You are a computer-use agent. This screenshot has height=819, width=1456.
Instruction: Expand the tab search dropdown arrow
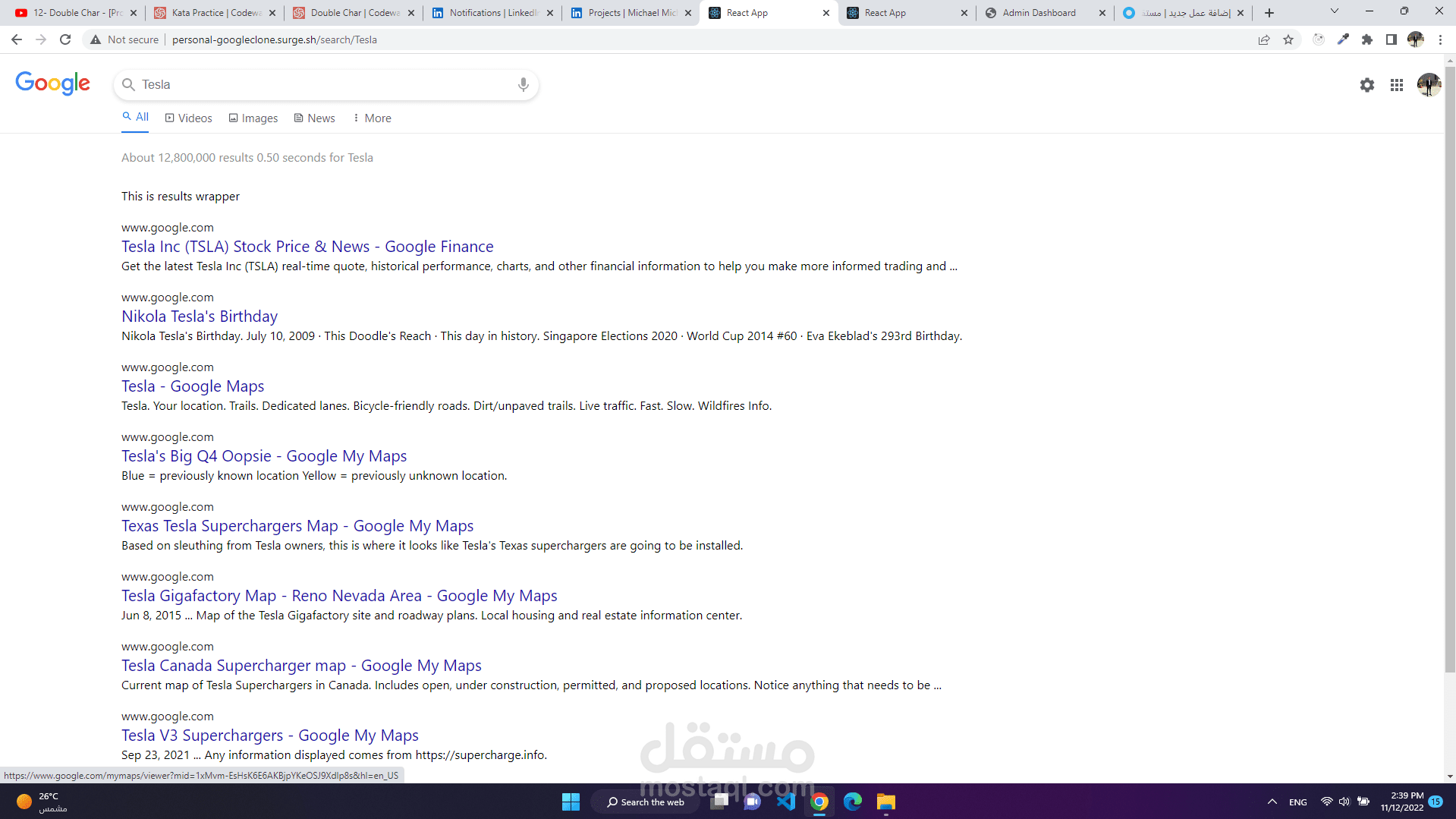[1335, 11]
